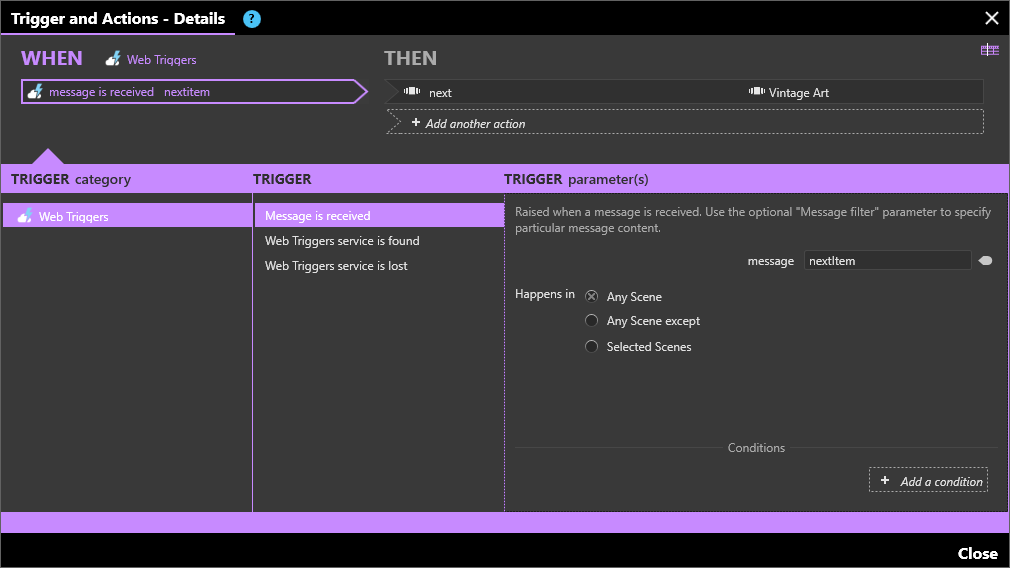Click into the message input field

click(886, 261)
